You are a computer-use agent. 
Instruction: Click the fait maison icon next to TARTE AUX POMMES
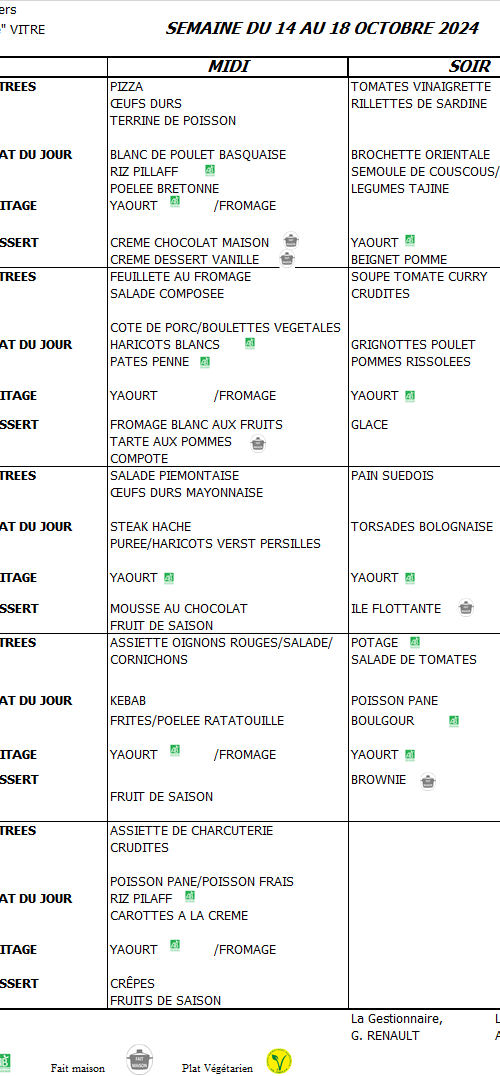pos(258,443)
